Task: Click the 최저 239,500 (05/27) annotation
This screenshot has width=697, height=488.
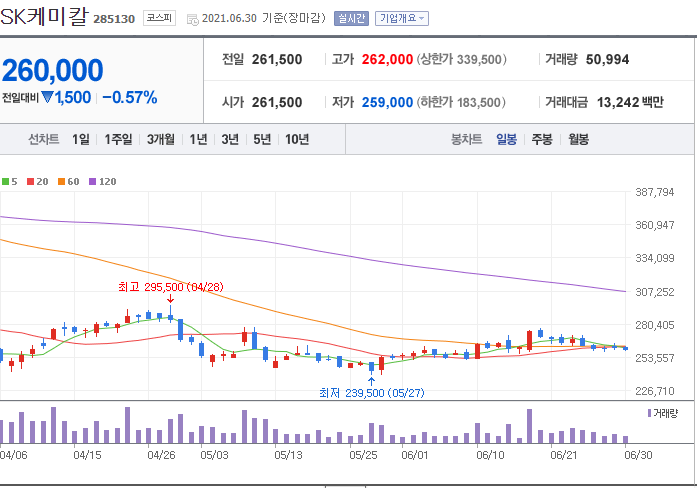Action: coord(372,393)
